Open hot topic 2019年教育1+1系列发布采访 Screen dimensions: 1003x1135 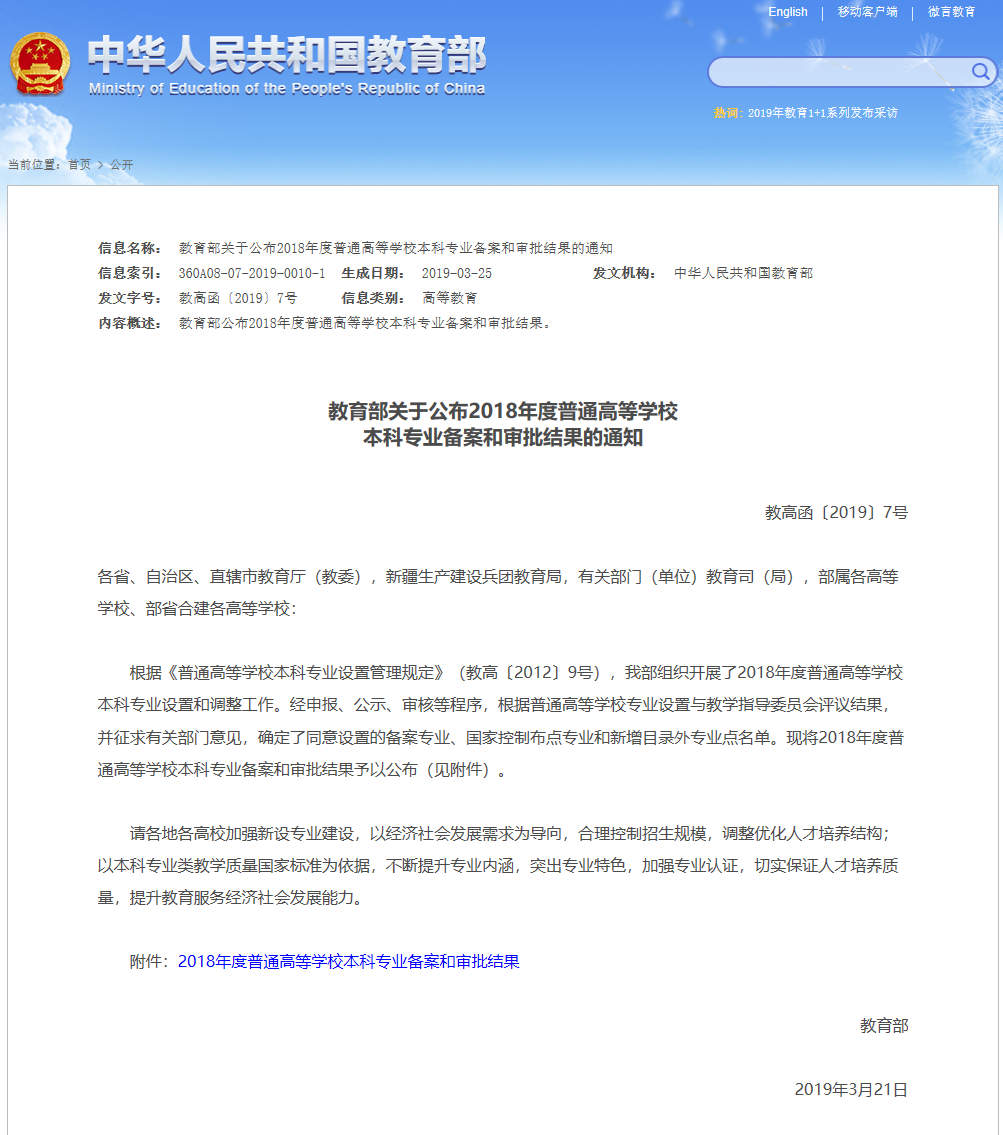[x=822, y=113]
